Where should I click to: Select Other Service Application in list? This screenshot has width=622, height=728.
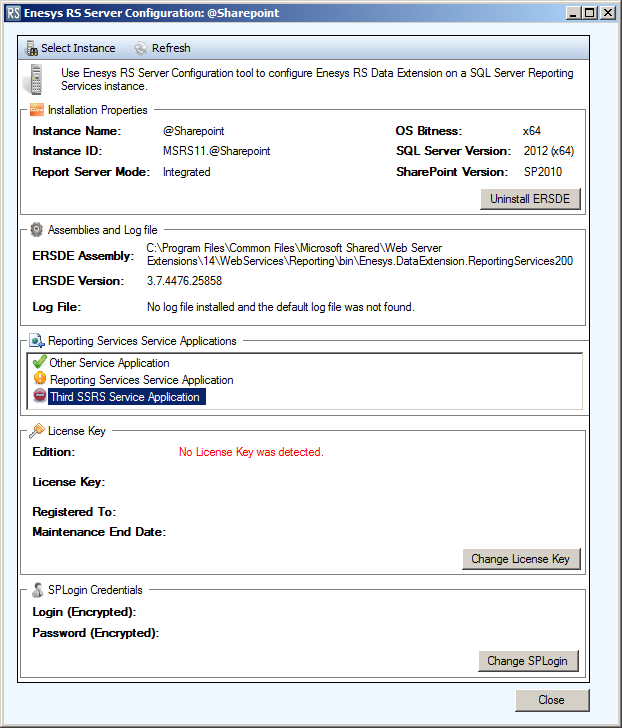click(x=110, y=363)
